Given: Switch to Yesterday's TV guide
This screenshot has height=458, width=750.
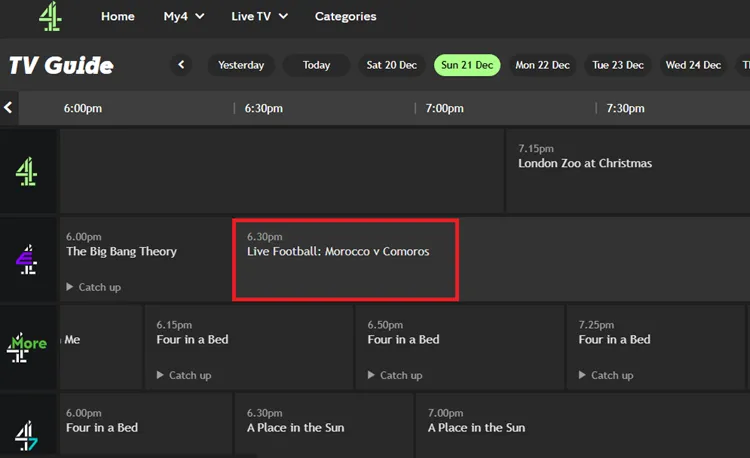Looking at the screenshot, I should [241, 65].
